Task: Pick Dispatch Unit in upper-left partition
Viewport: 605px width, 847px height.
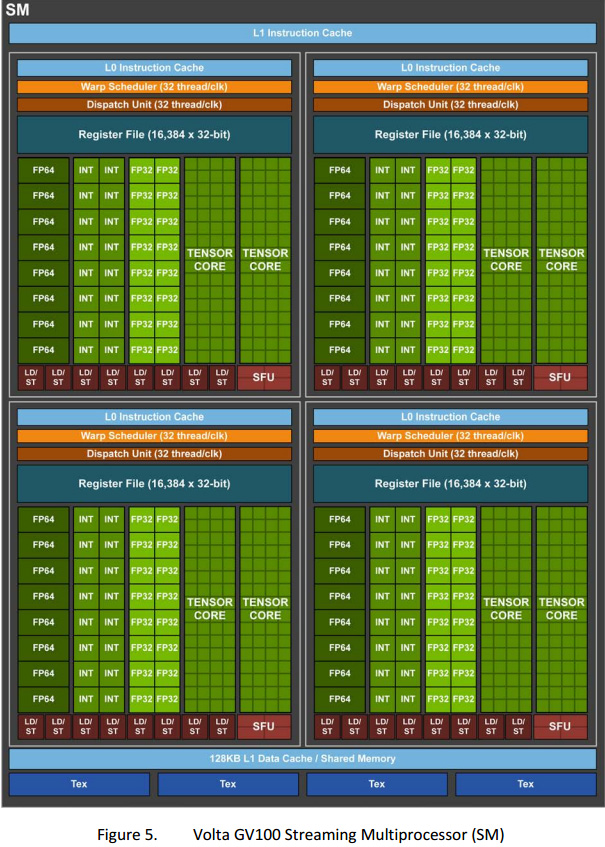Action: 154,104
